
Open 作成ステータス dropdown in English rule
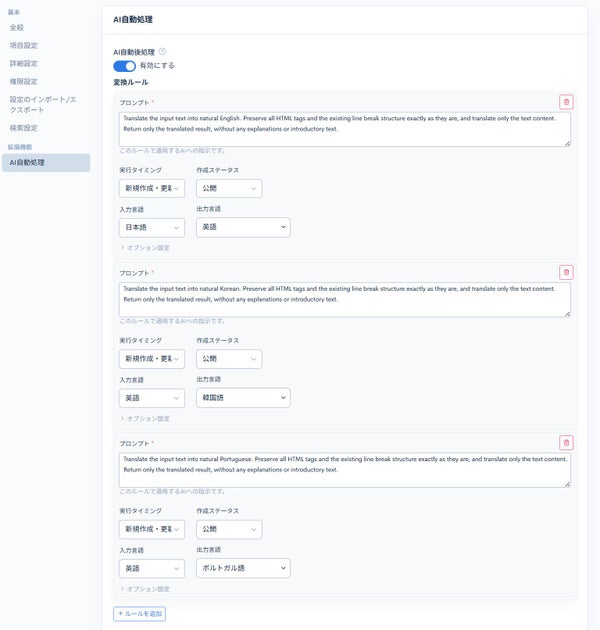click(x=229, y=188)
